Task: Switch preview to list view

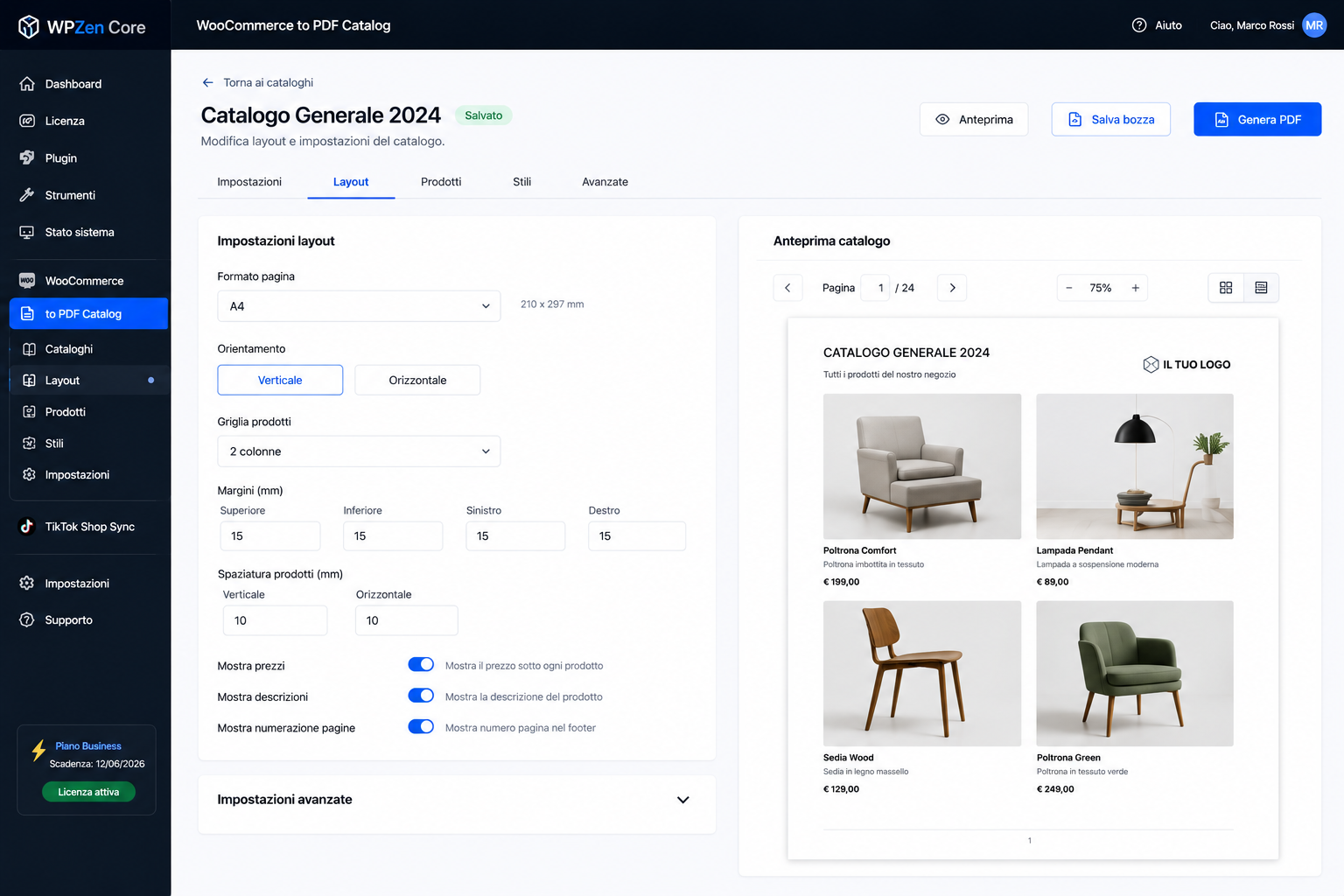Action: [1261, 288]
